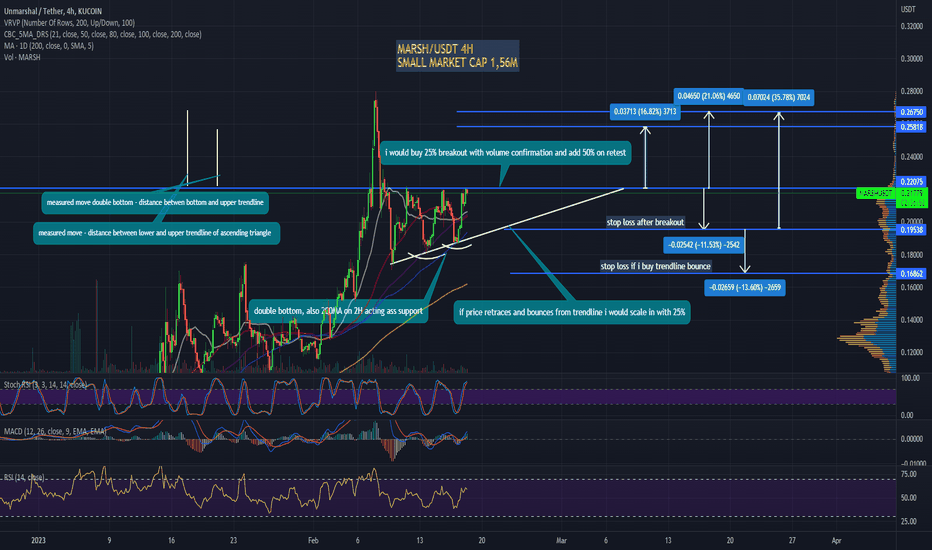The image size is (932, 550).
Task: Select the MA - 1D indicator legend
Action: [x=49, y=46]
